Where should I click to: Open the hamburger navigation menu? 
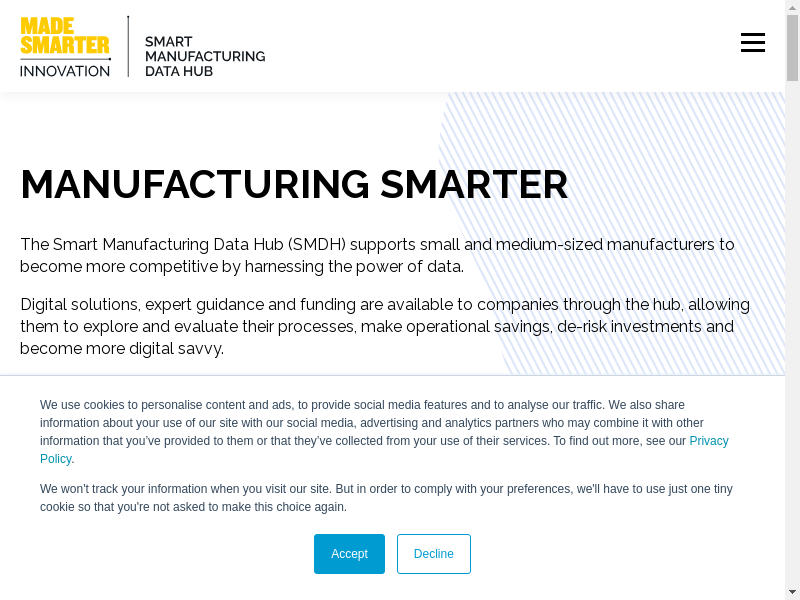coord(752,42)
